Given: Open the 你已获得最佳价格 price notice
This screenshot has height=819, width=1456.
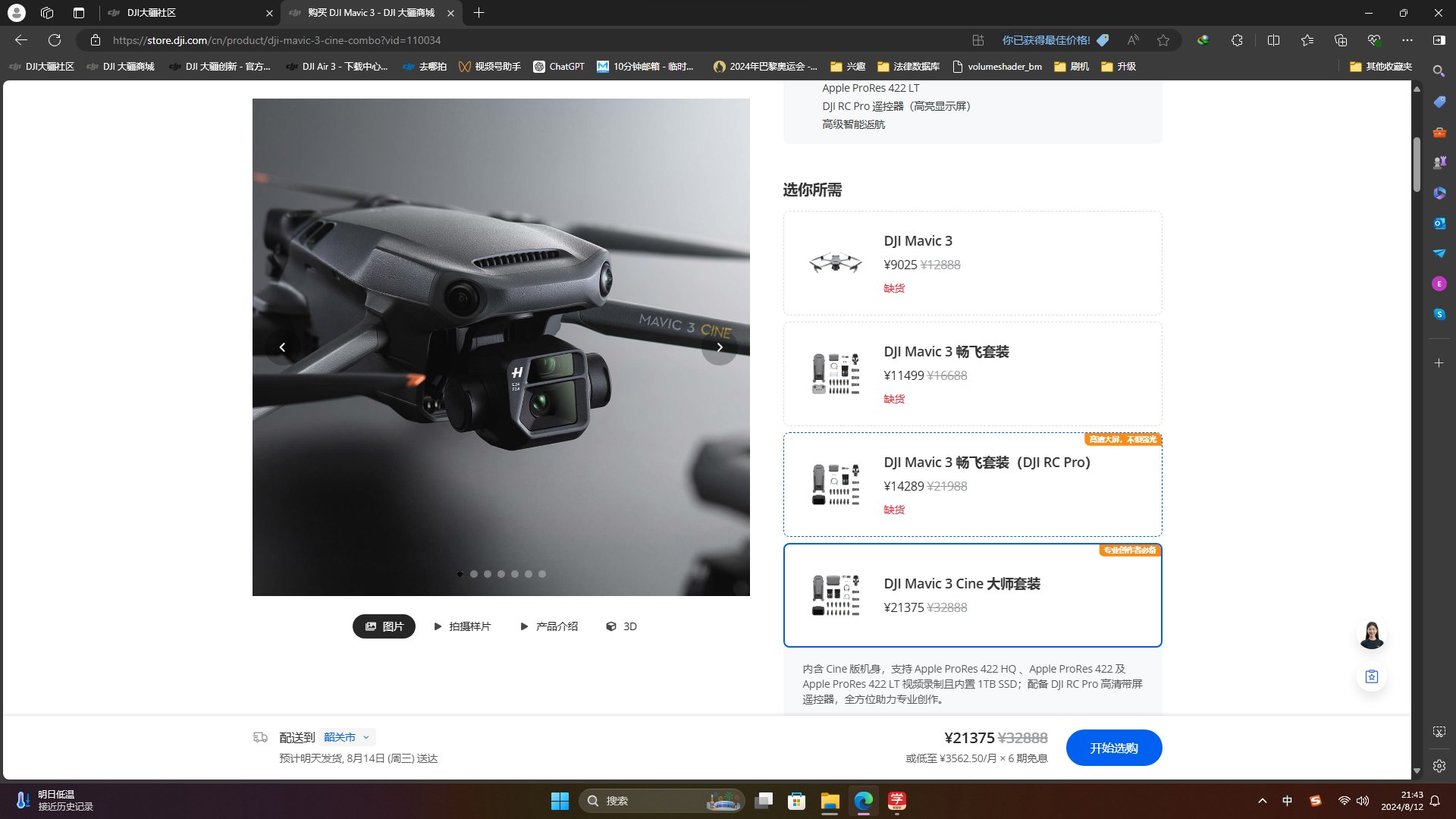Looking at the screenshot, I should (x=1055, y=40).
